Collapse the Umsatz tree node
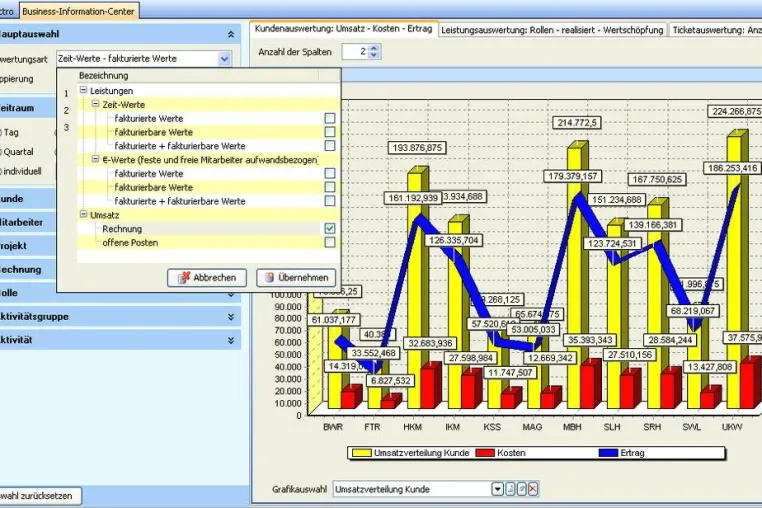The height and width of the screenshot is (508, 762). coord(83,214)
